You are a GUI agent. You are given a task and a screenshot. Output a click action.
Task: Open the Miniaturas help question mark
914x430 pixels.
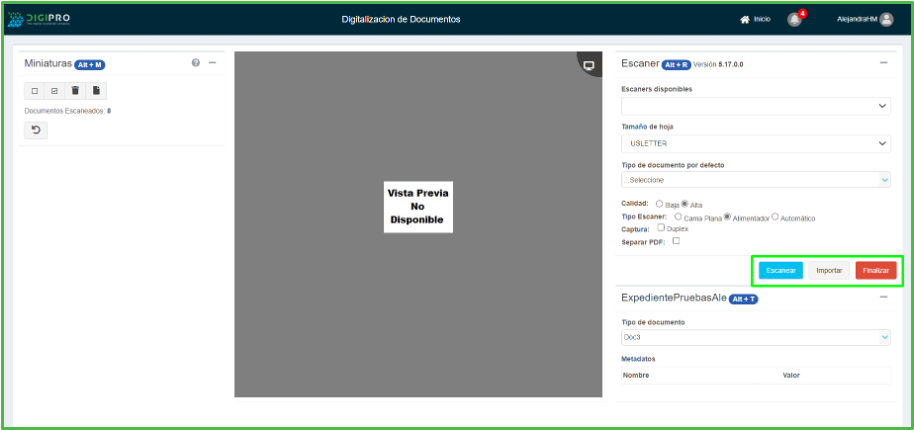pyautogui.click(x=196, y=63)
